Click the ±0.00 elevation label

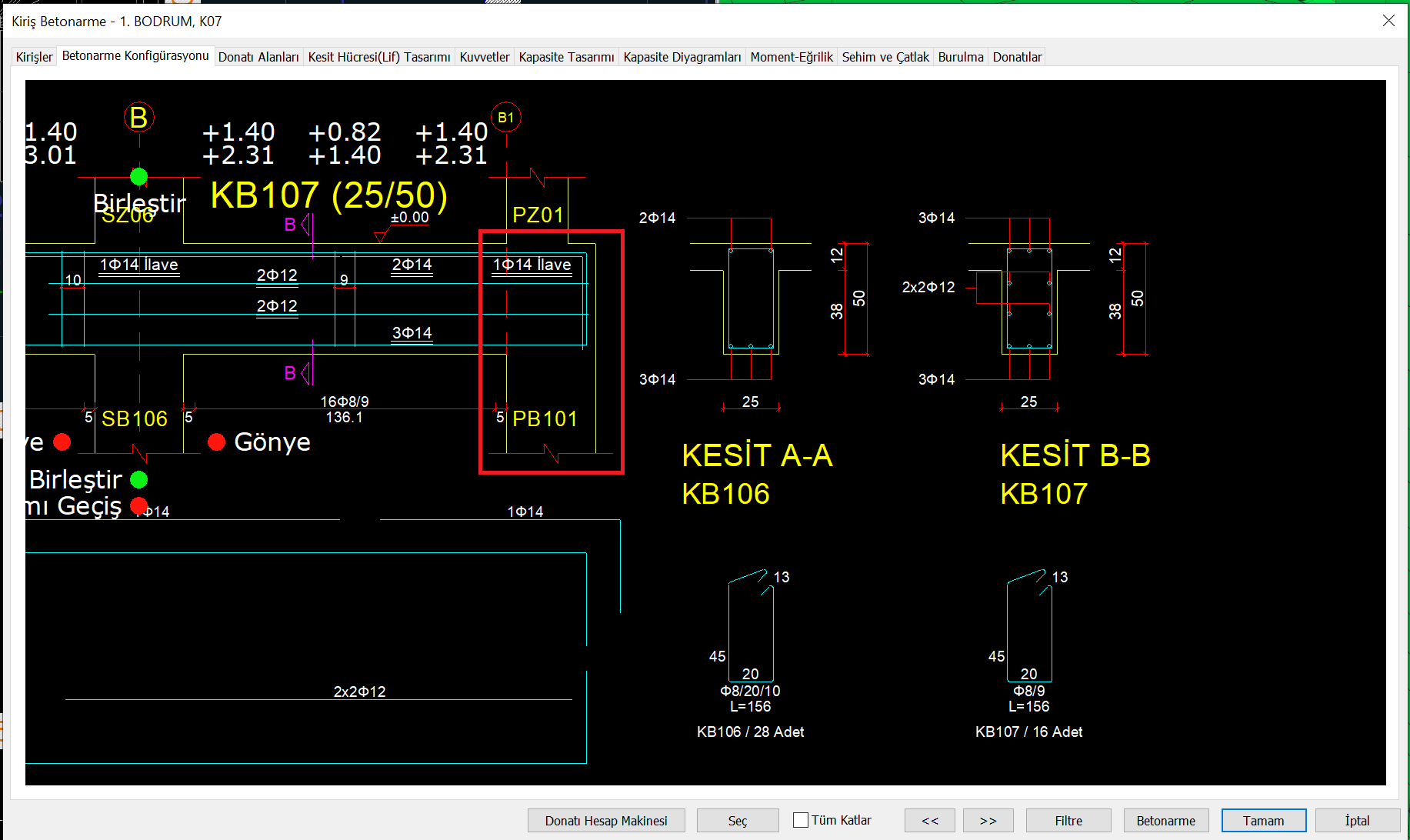click(x=409, y=218)
